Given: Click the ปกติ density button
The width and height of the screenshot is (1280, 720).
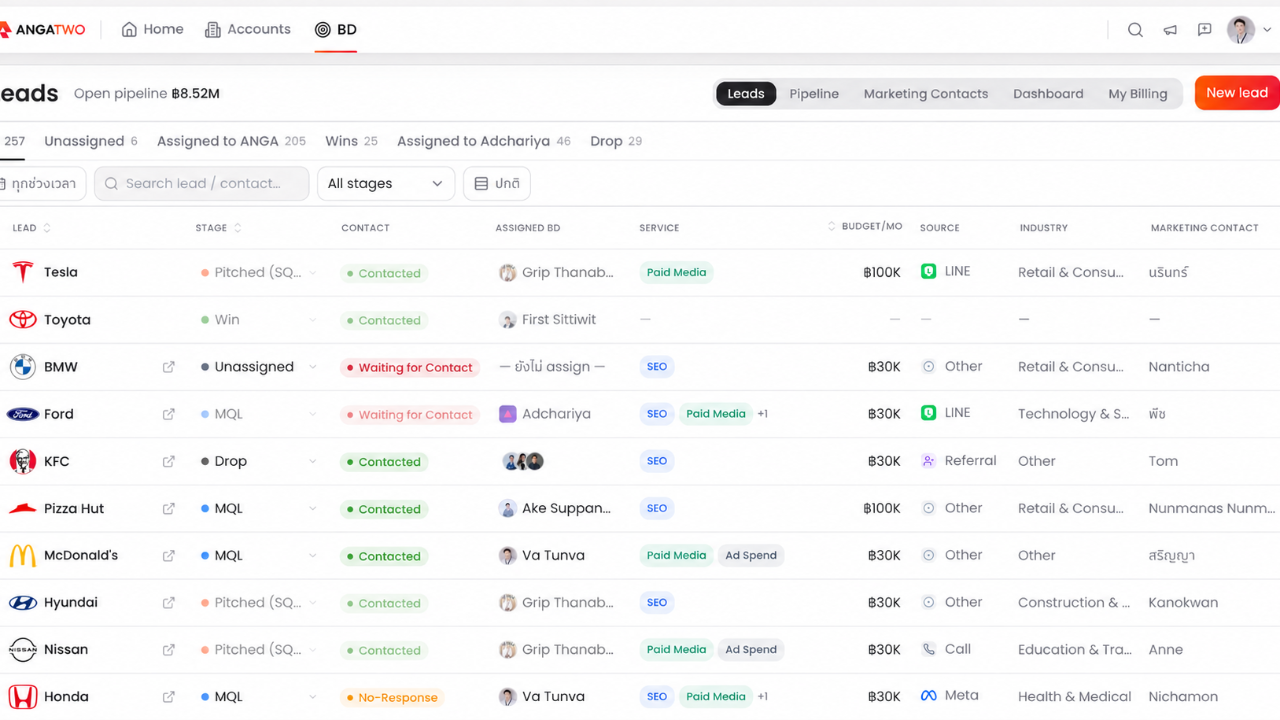Looking at the screenshot, I should point(497,184).
